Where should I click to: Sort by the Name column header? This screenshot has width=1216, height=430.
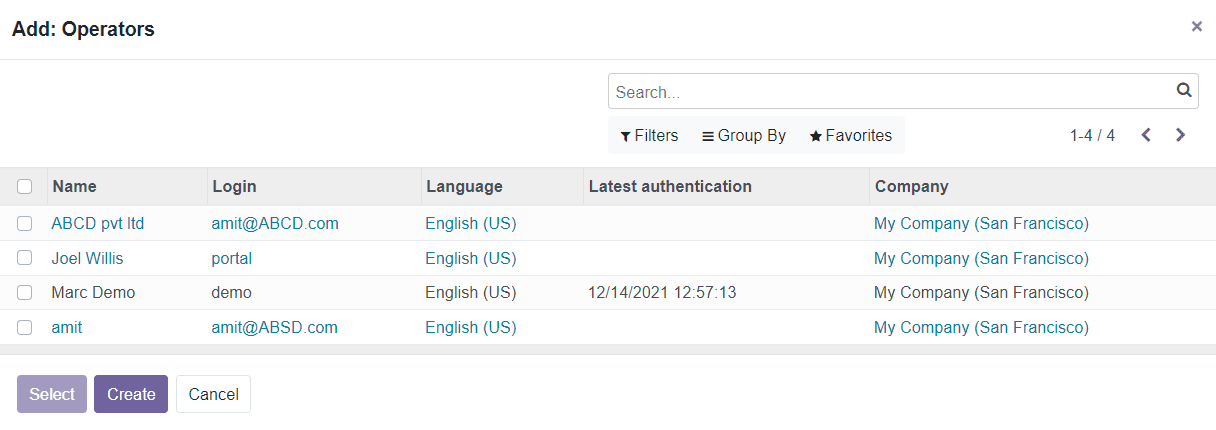pos(75,186)
